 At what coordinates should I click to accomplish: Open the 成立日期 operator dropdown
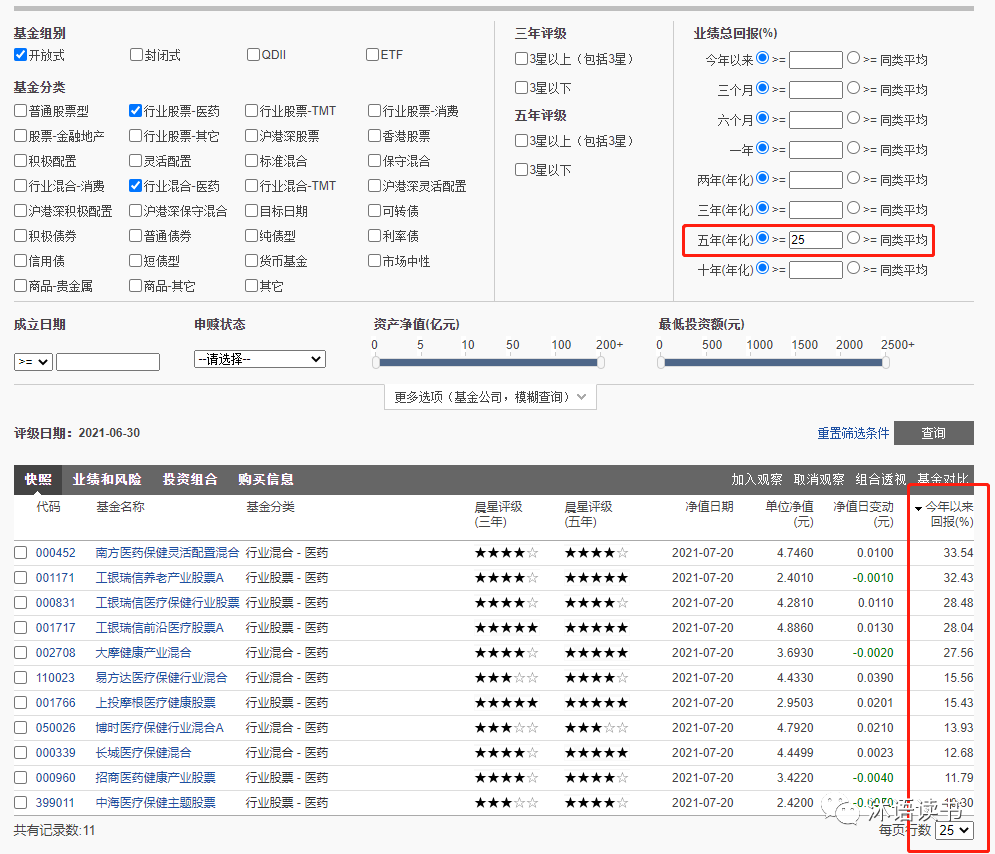point(33,362)
